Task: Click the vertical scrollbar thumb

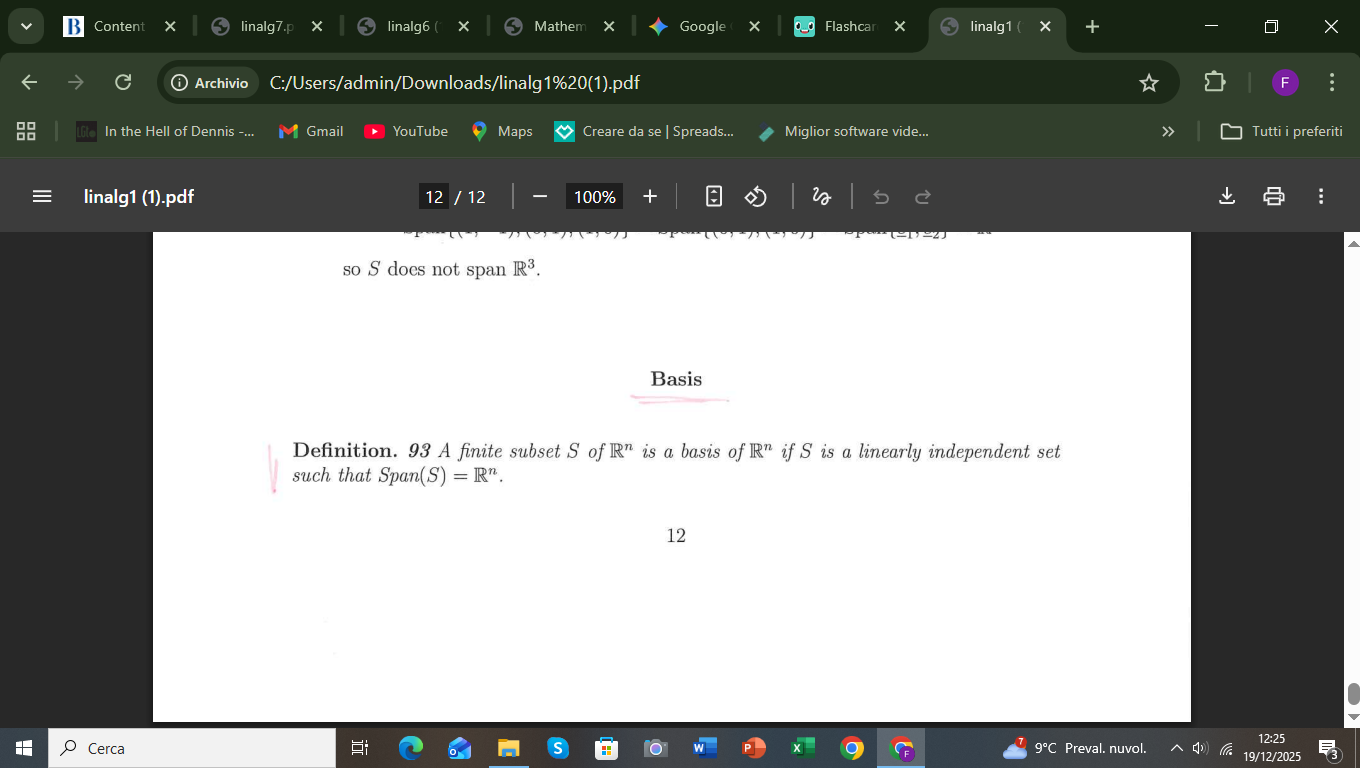Action: tap(1354, 694)
